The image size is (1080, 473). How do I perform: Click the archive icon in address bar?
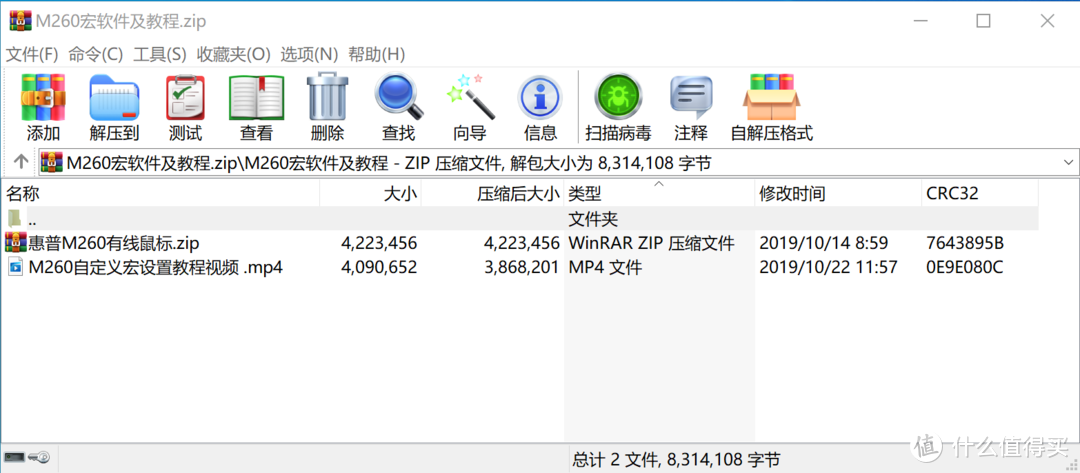52,162
